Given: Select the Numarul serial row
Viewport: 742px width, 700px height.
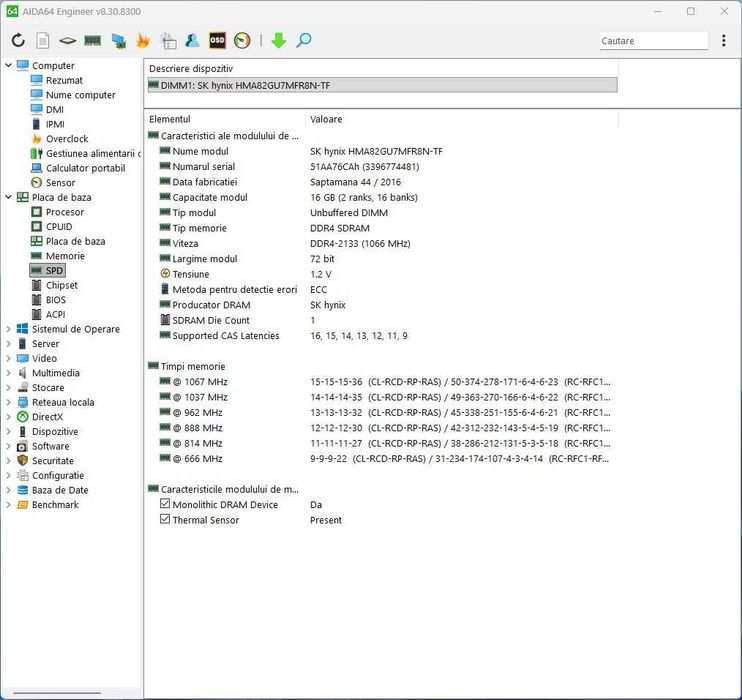Looking at the screenshot, I should pyautogui.click(x=382, y=167).
